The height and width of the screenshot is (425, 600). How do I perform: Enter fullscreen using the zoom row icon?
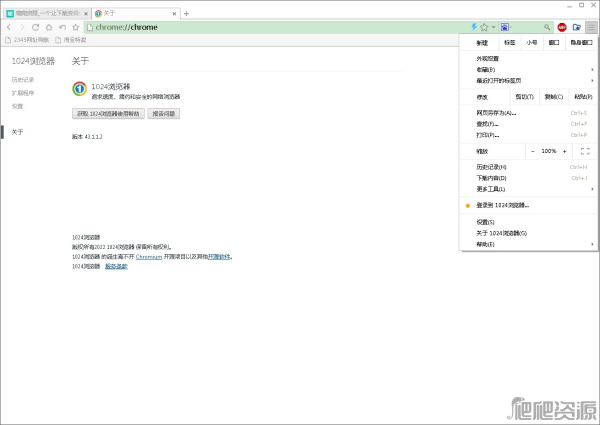click(585, 150)
